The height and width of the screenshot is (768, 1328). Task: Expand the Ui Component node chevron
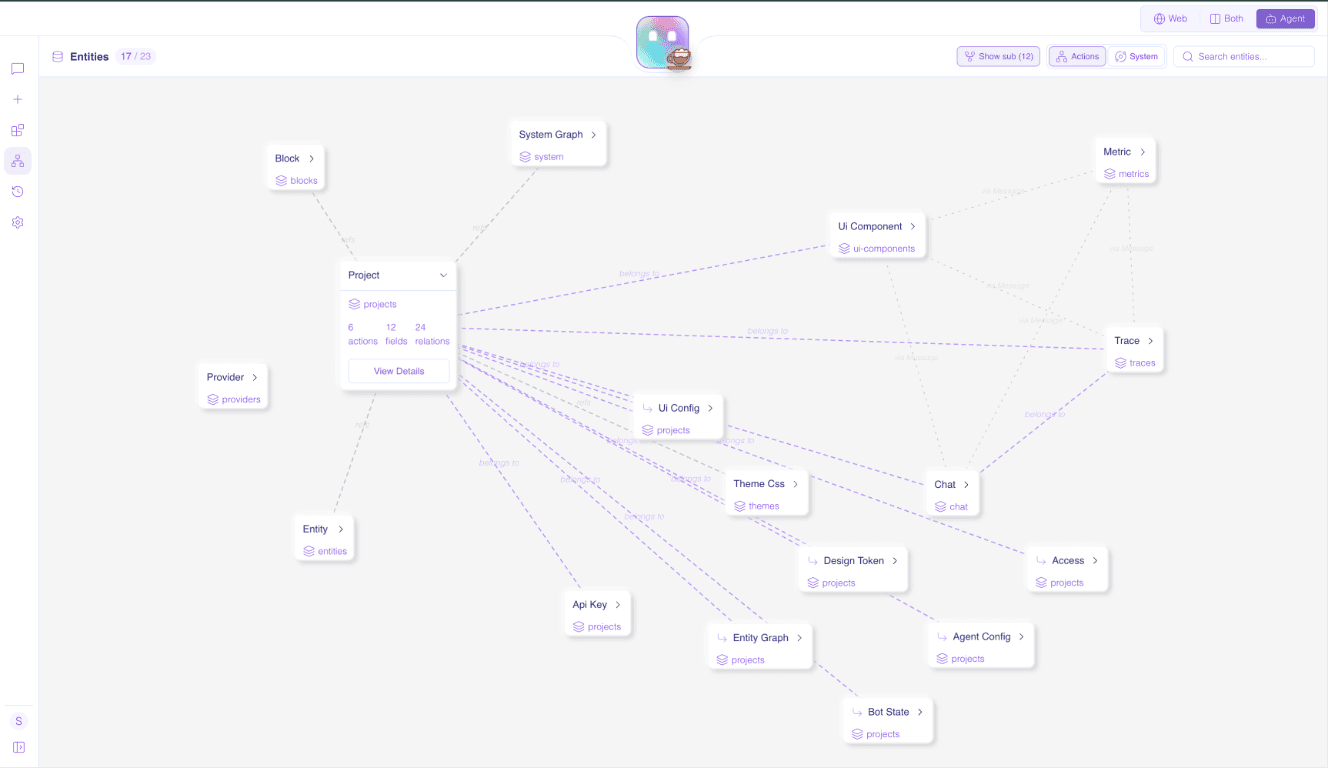913,227
